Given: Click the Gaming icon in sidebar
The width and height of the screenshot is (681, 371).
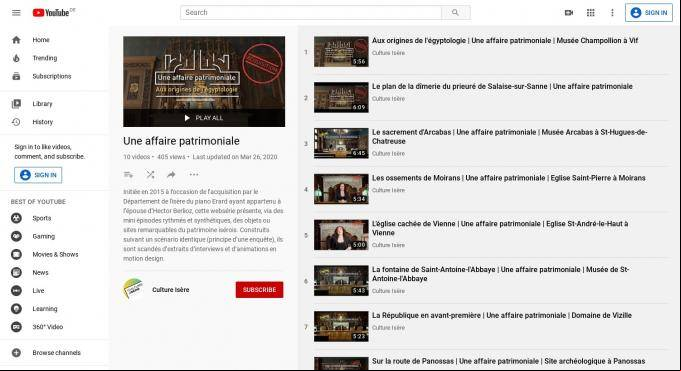Looking at the screenshot, I should tap(16, 236).
